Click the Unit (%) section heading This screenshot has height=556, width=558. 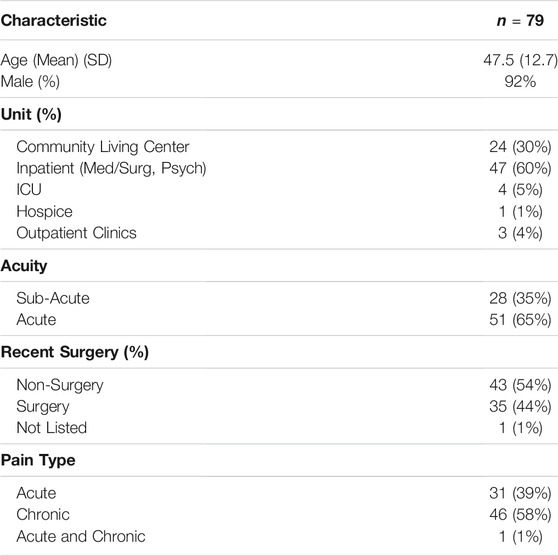coord(31,115)
